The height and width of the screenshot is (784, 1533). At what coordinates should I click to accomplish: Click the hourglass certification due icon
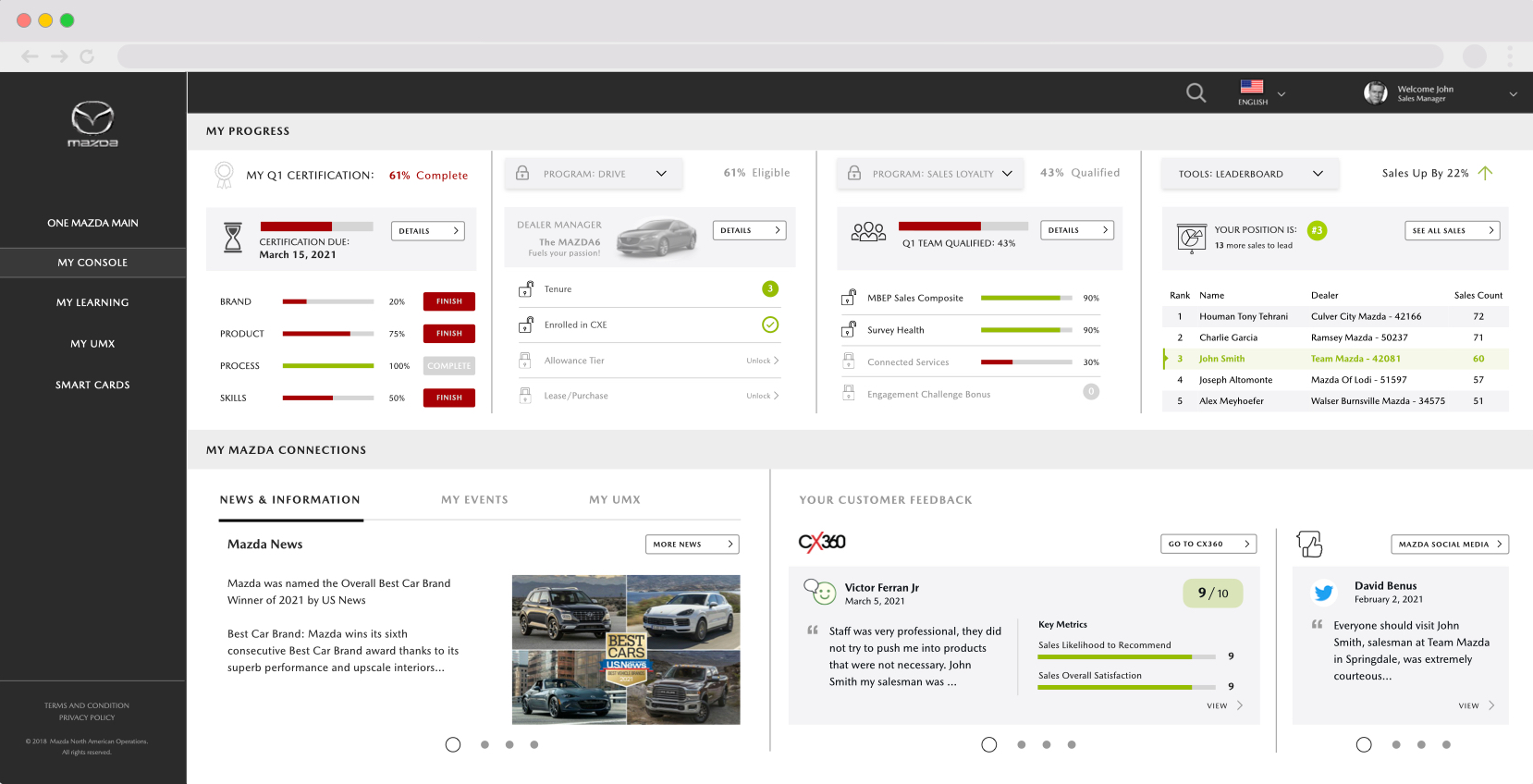pos(233,238)
